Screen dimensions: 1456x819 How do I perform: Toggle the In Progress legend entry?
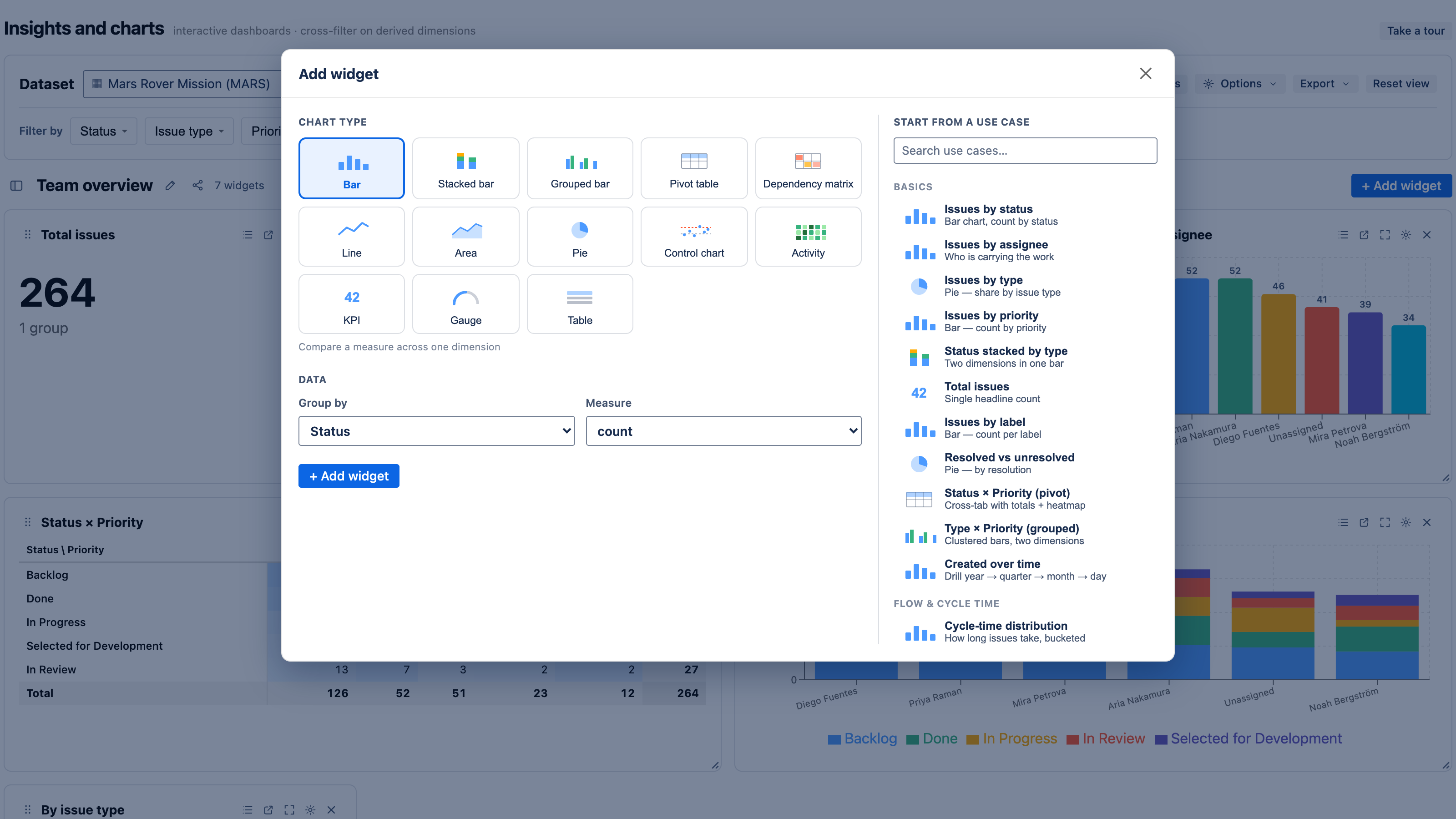[1011, 739]
